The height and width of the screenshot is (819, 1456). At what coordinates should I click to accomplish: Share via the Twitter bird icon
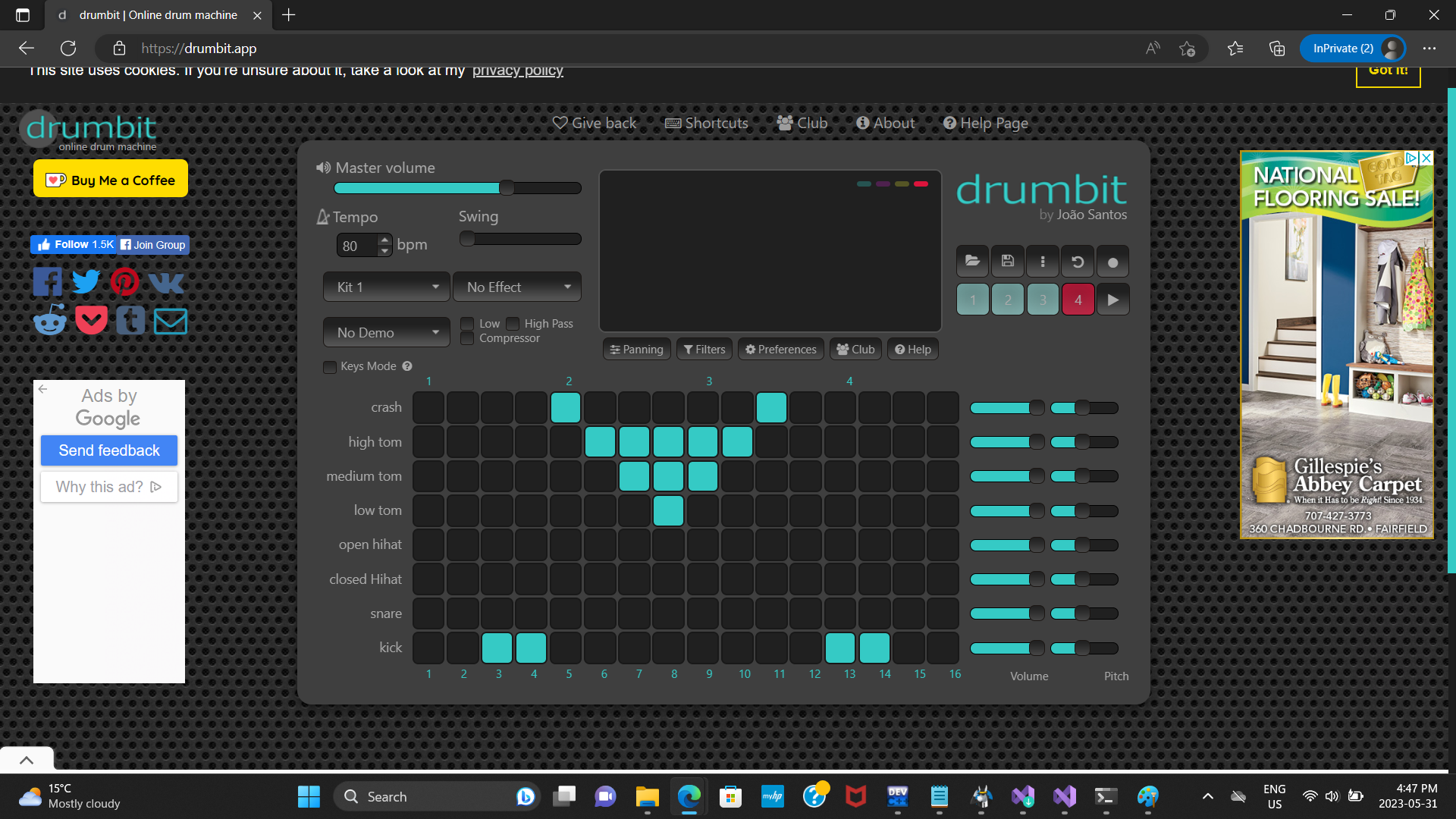pyautogui.click(x=86, y=282)
